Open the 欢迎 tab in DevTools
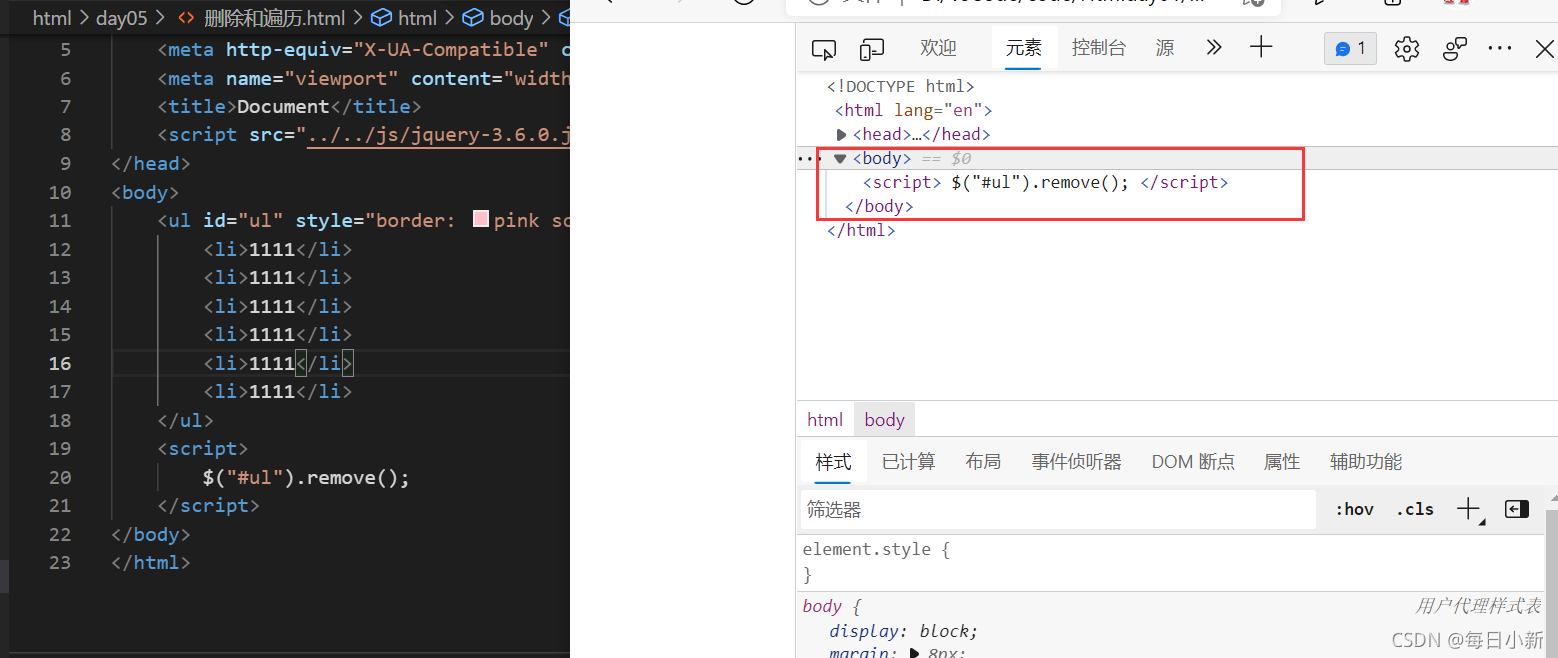This screenshot has height=658, width=1558. tap(938, 48)
